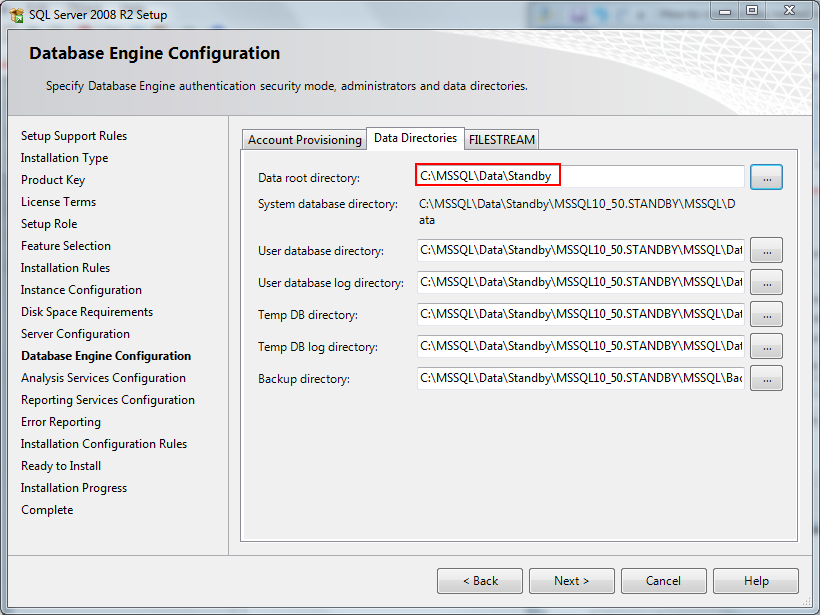Click the Database Engine Configuration page heading
The image size is (820, 615).
155,53
